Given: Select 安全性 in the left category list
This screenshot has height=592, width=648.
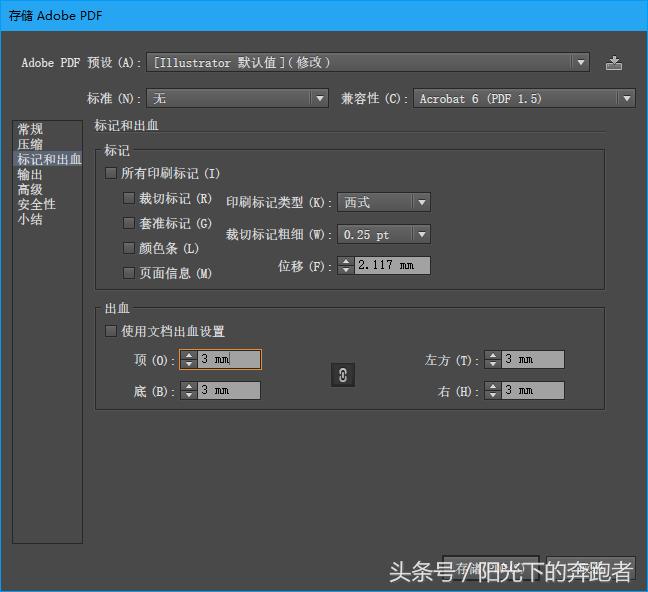Looking at the screenshot, I should [36, 204].
